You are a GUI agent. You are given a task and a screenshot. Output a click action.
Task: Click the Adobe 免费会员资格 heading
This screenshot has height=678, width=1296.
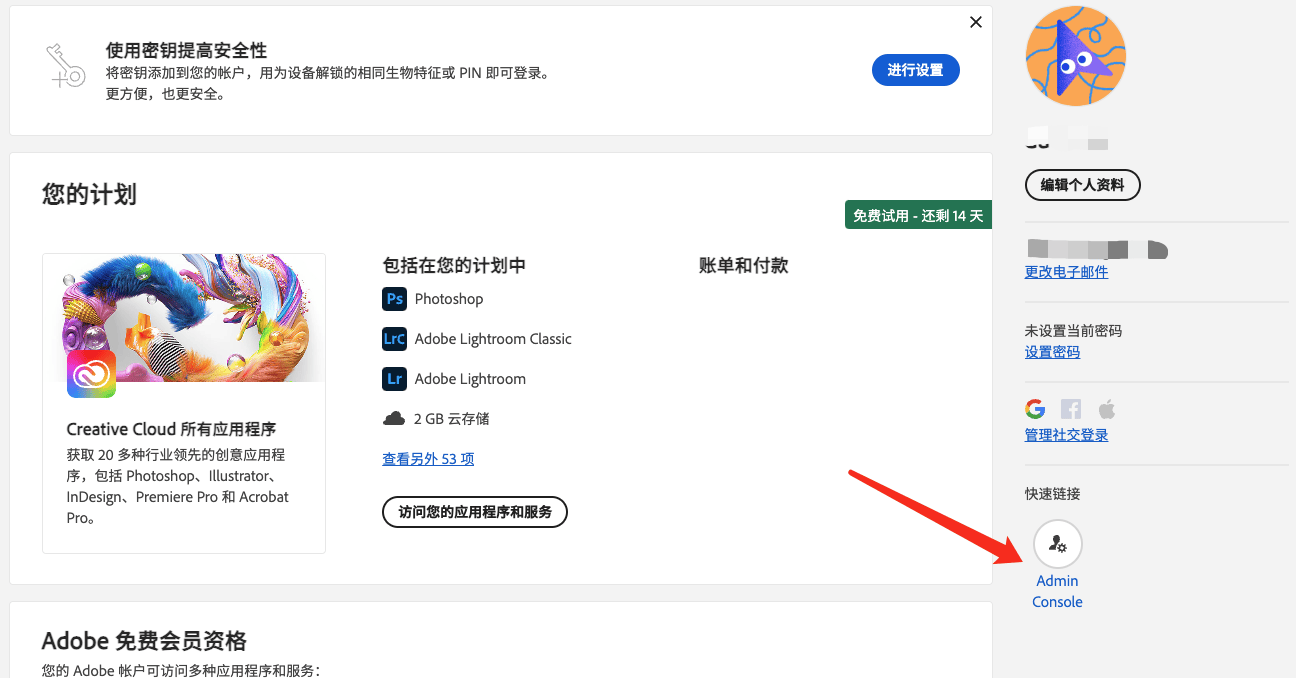[x=144, y=641]
